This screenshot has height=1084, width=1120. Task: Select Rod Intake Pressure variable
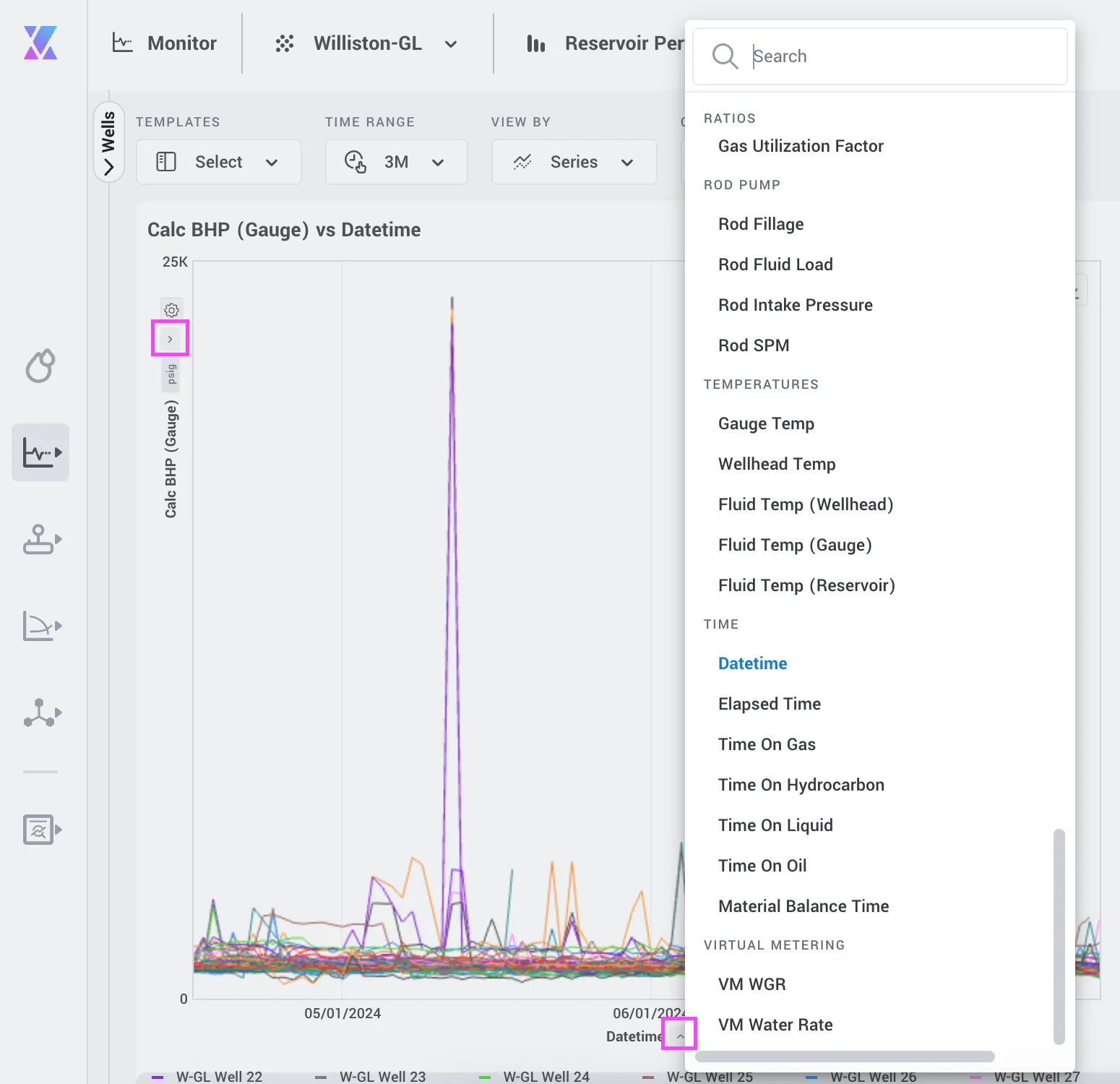coord(795,305)
